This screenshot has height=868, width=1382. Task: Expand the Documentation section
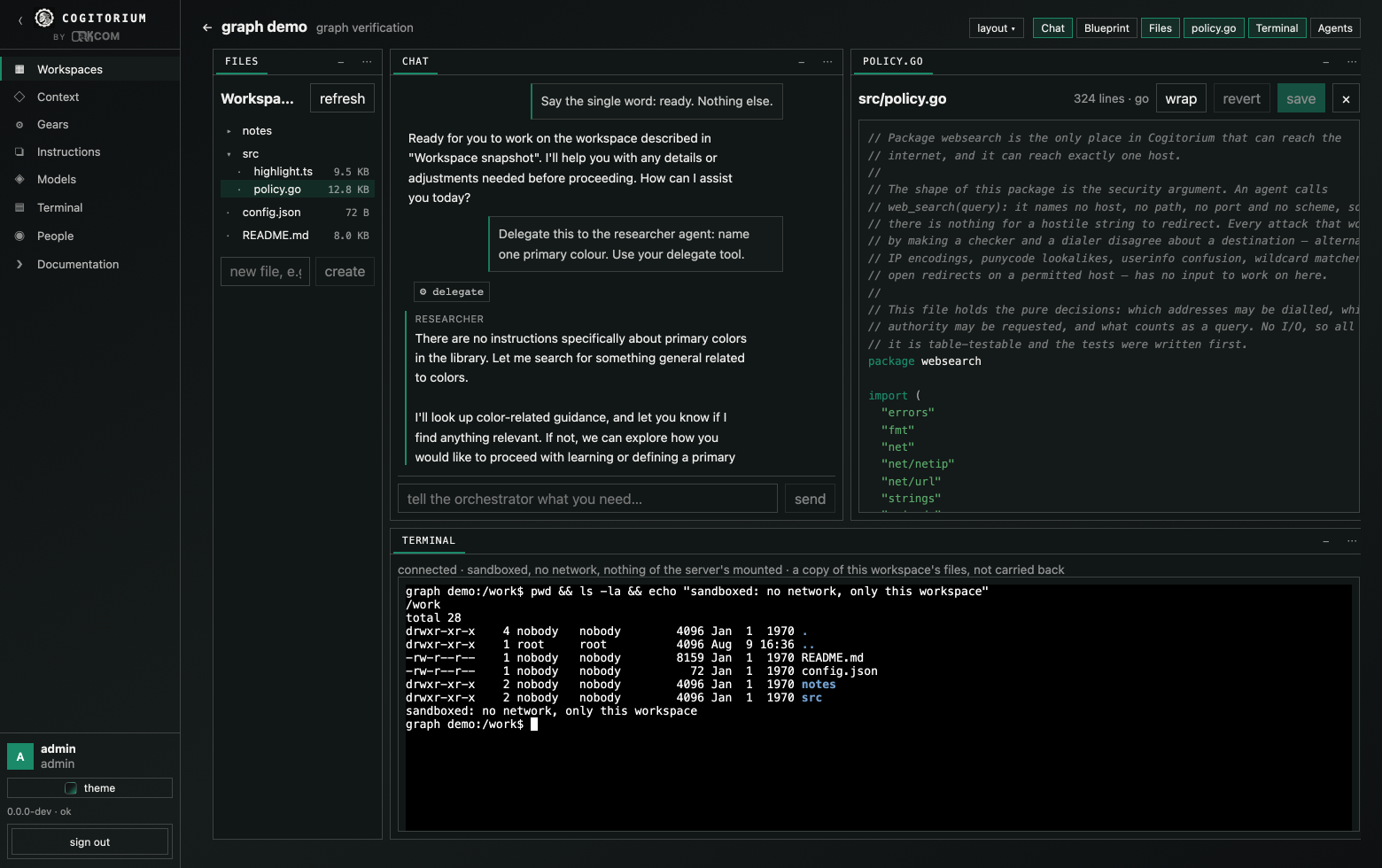click(x=19, y=264)
